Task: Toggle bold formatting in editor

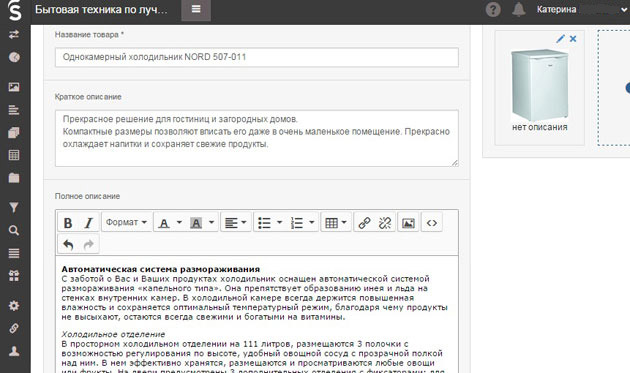Action: (68, 223)
